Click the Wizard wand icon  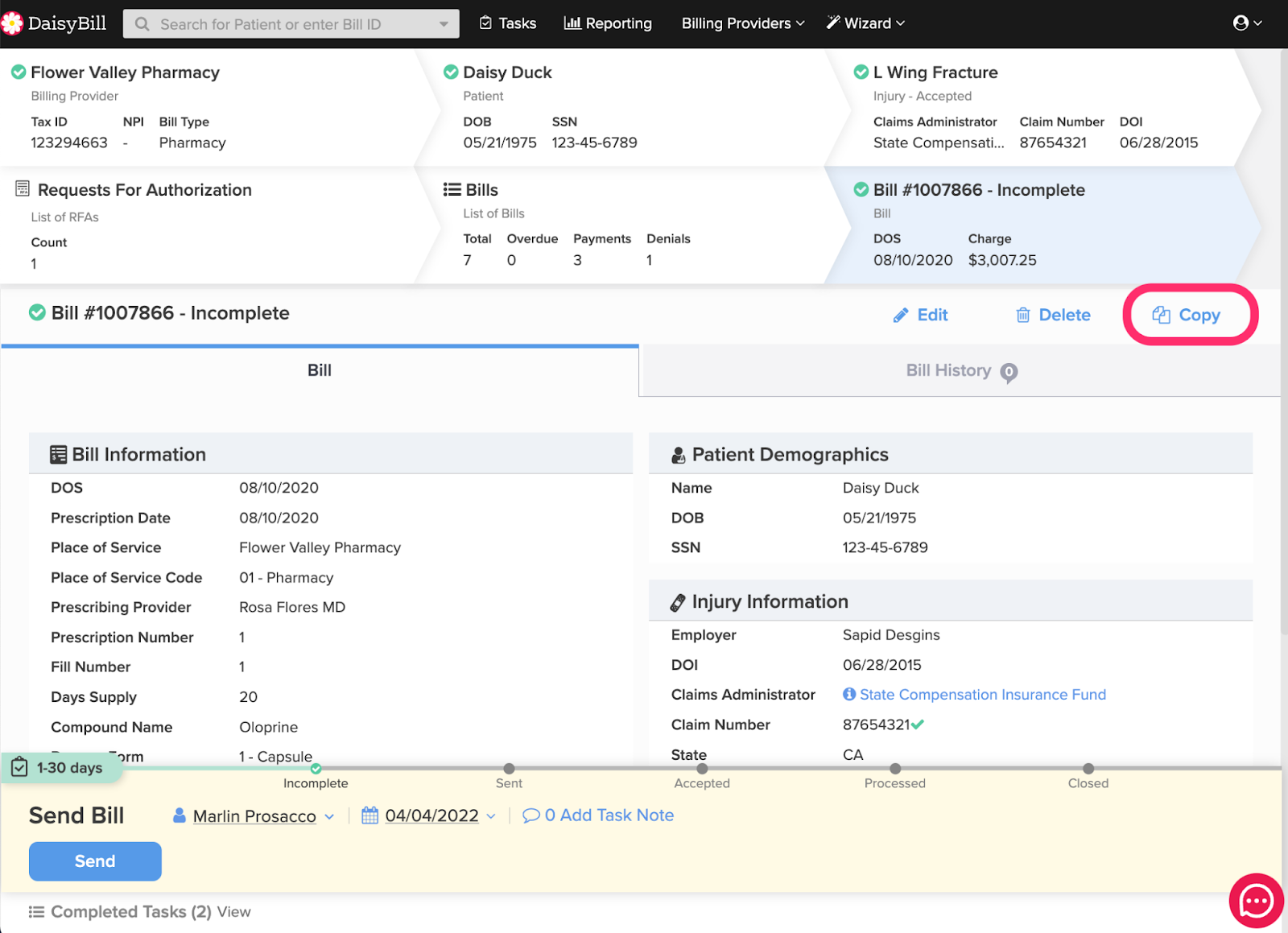pyautogui.click(x=833, y=23)
